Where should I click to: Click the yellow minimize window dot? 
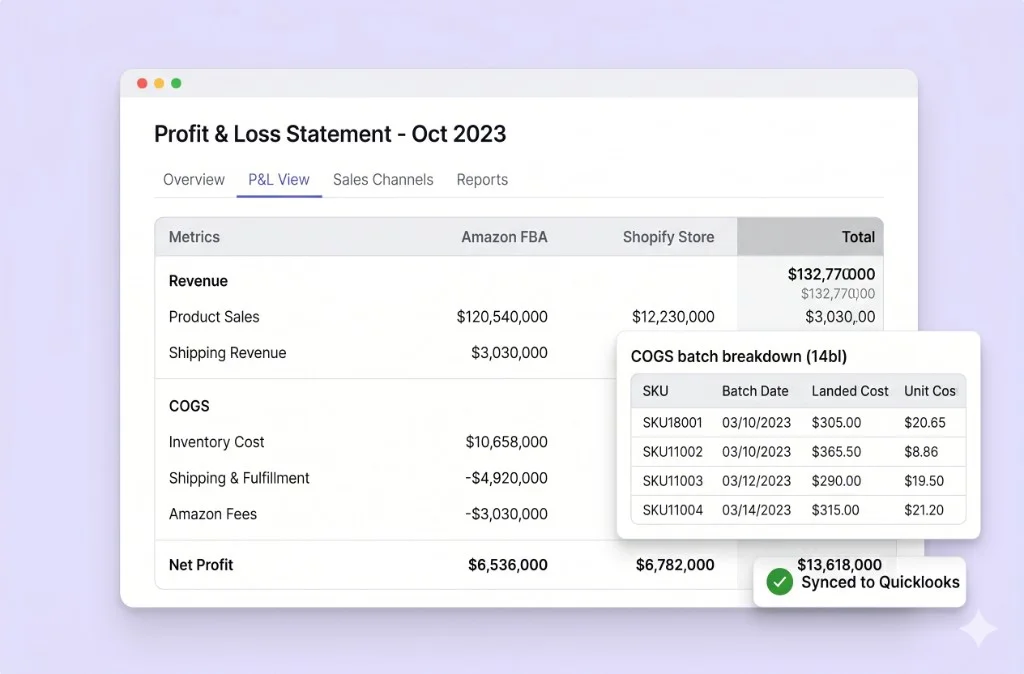pyautogui.click(x=159, y=83)
